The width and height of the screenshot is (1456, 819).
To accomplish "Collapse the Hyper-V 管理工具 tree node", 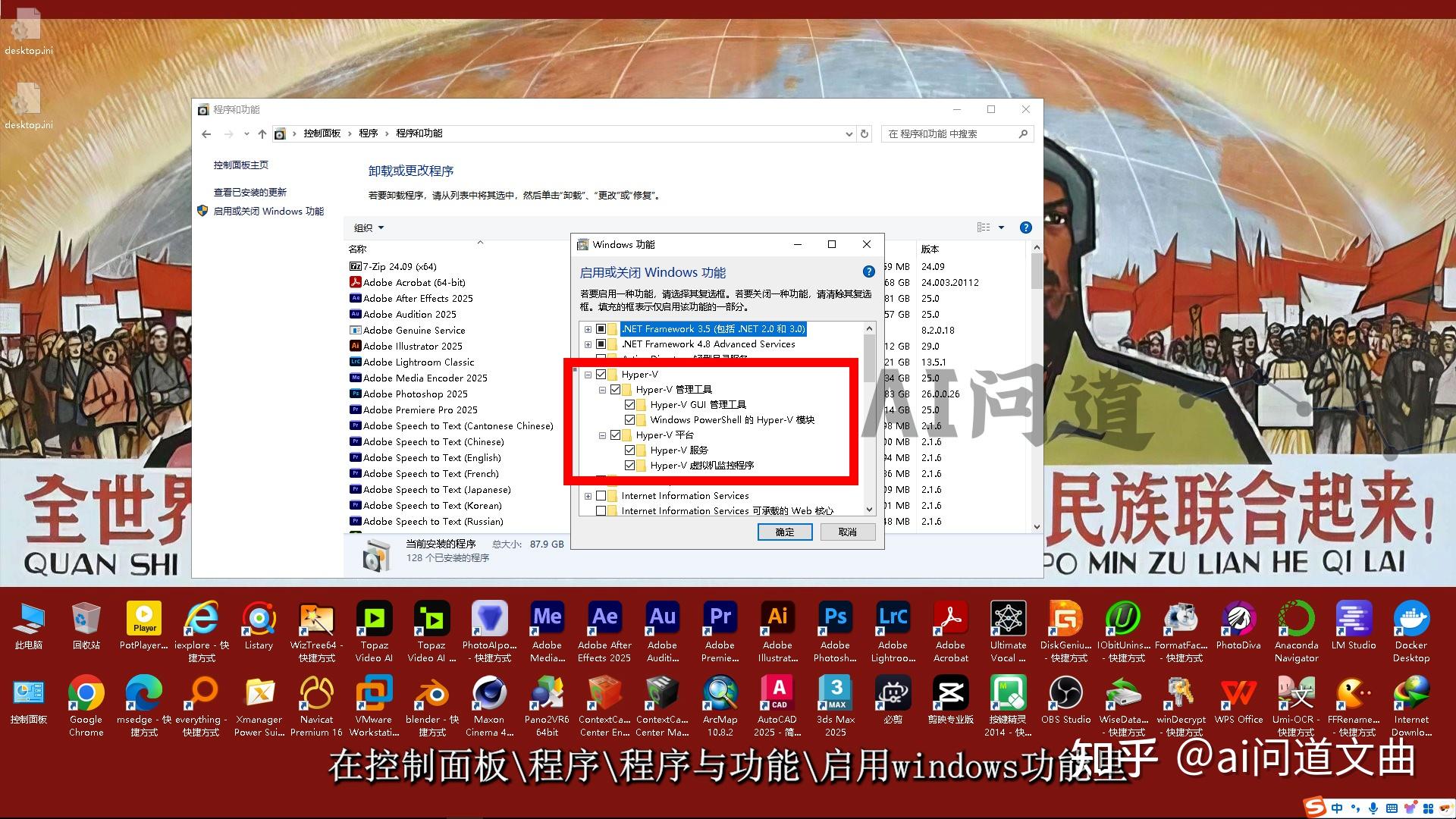I will pyautogui.click(x=601, y=389).
